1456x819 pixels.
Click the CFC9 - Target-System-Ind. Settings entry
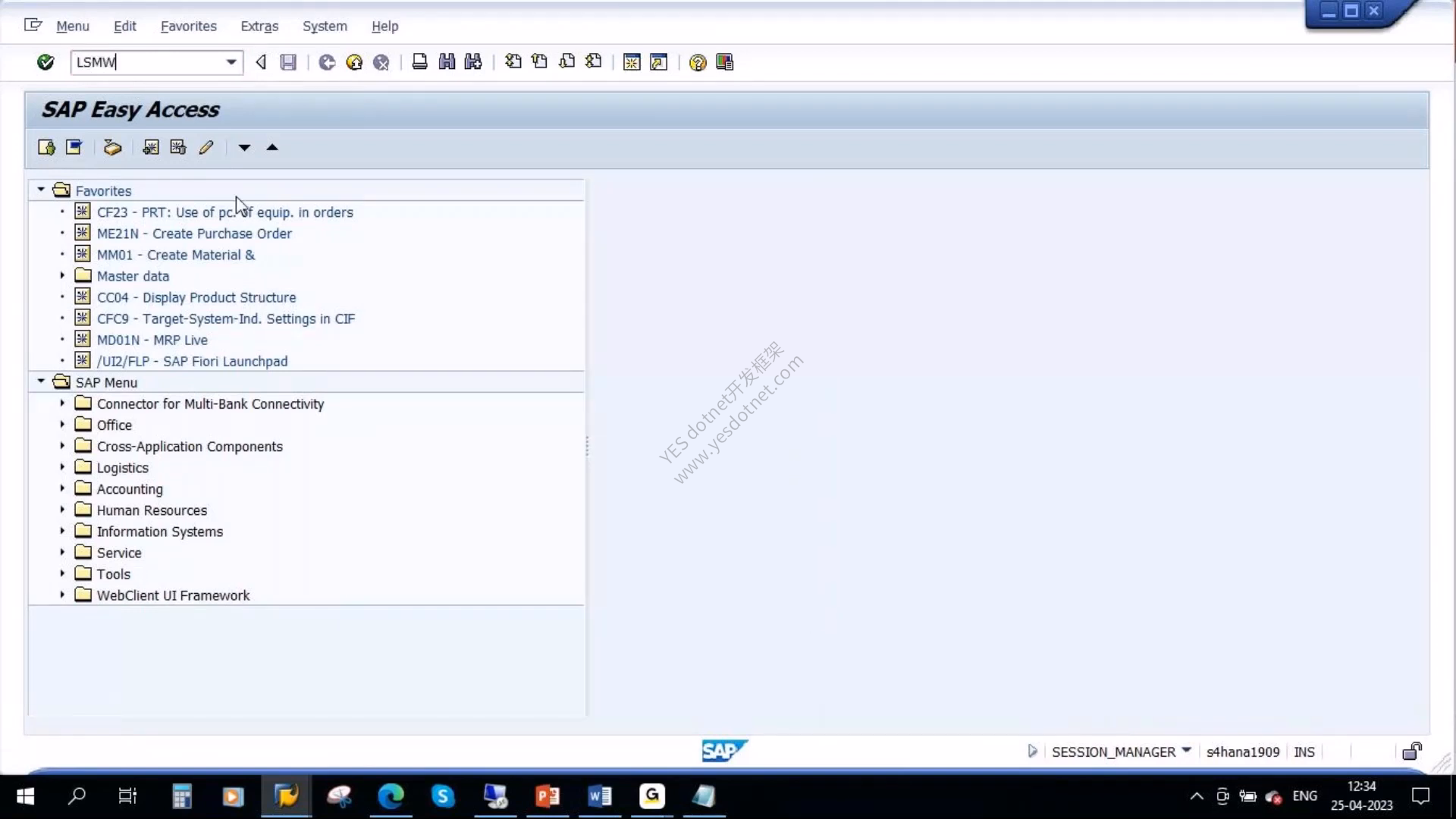click(226, 318)
